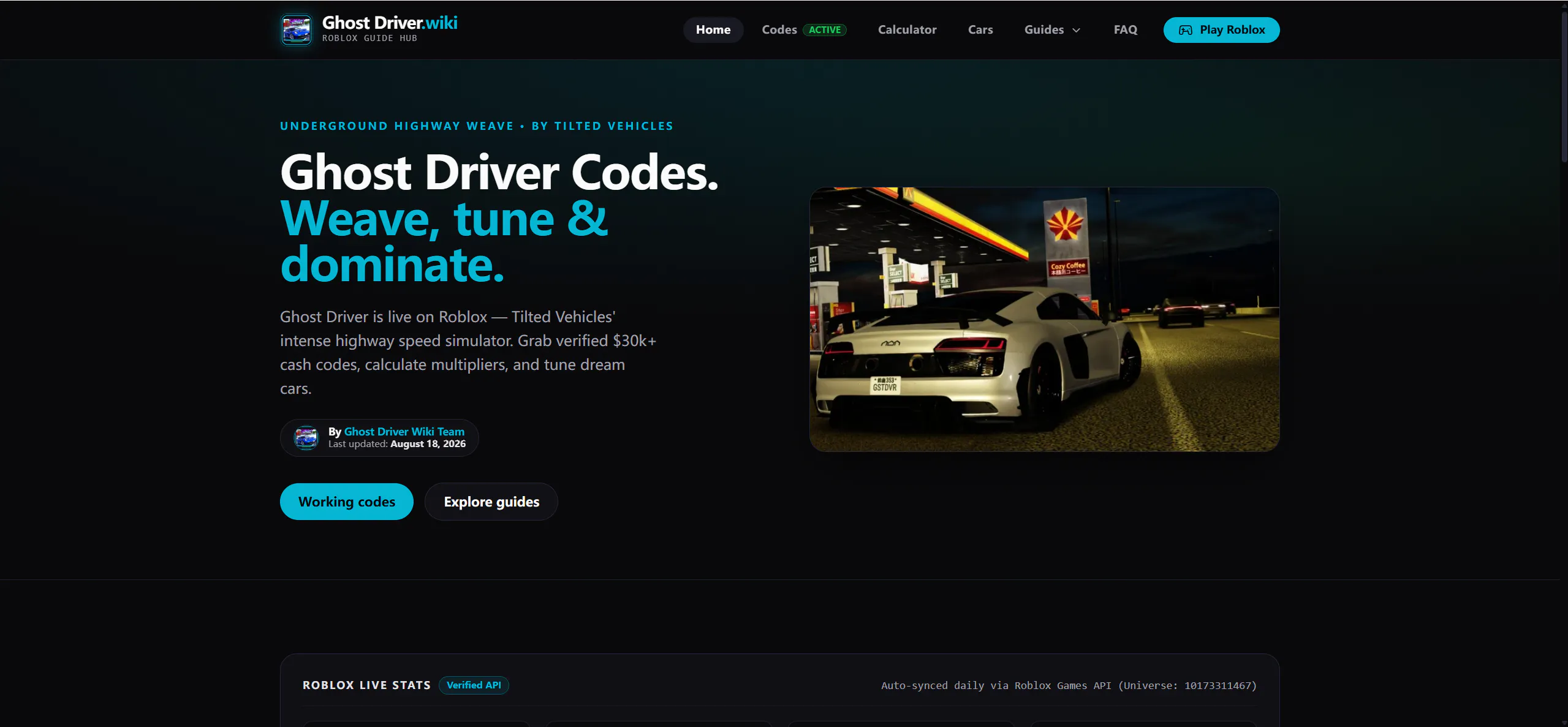The height and width of the screenshot is (727, 1568).
Task: Go to the Calculator page
Action: coord(907,29)
